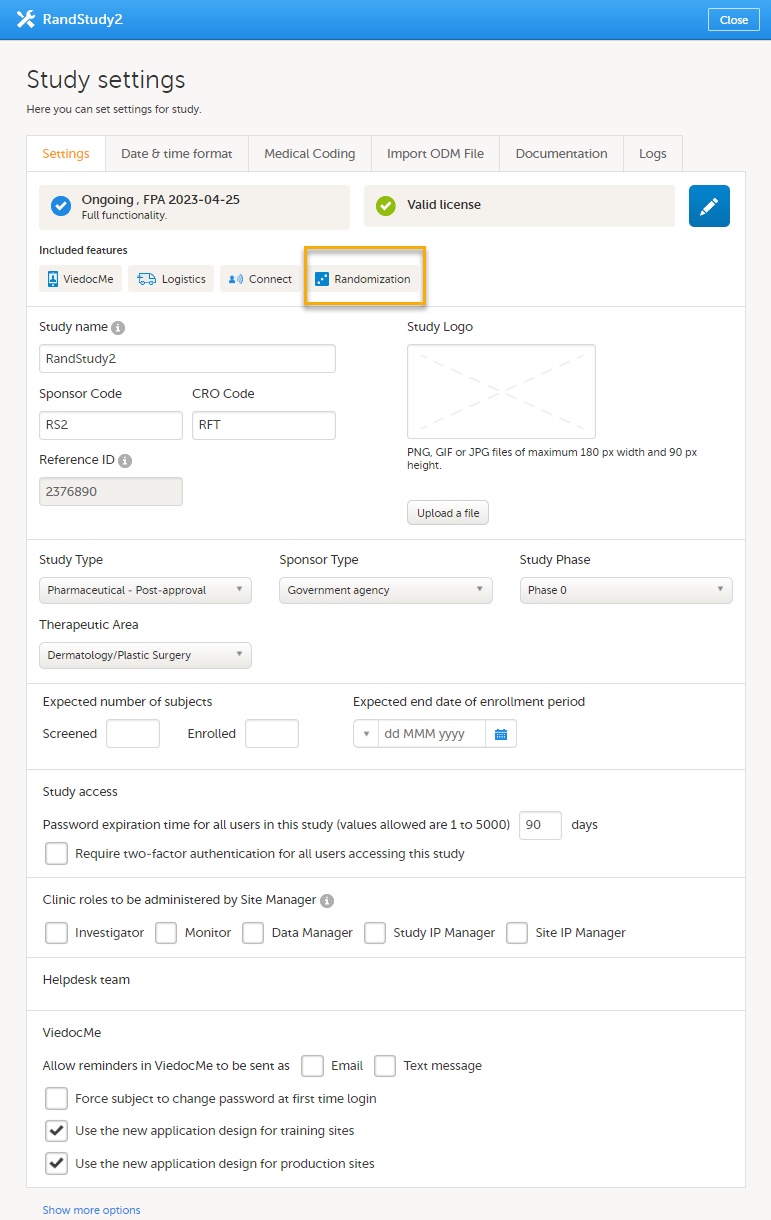771x1220 pixels.
Task: Click the Upload a file button
Action: (448, 513)
